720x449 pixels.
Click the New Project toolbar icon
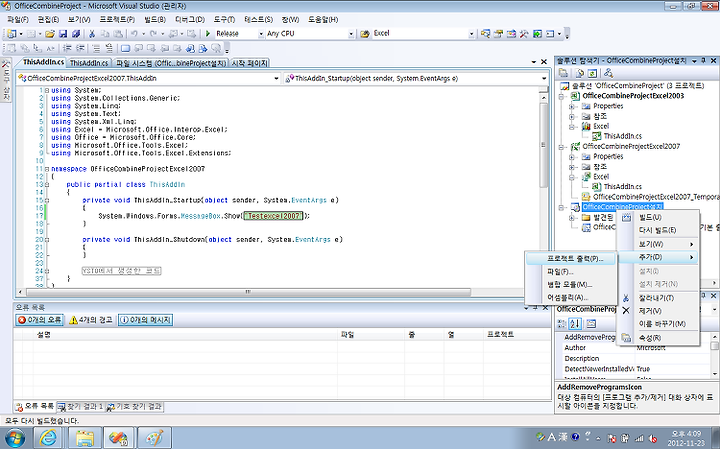(x=11, y=34)
